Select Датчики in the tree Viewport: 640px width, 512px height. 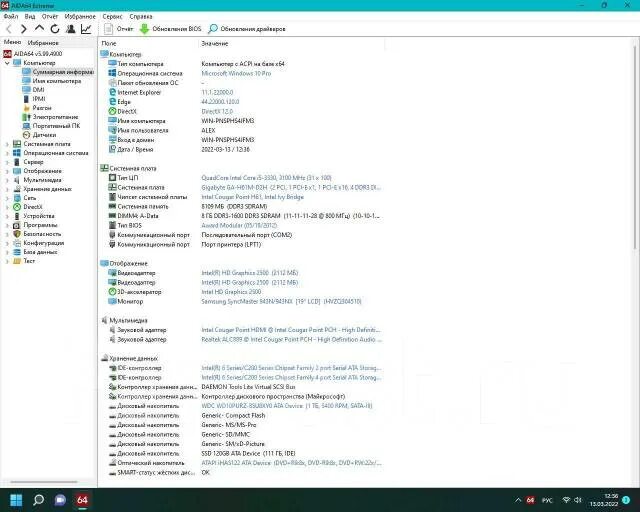coord(39,135)
